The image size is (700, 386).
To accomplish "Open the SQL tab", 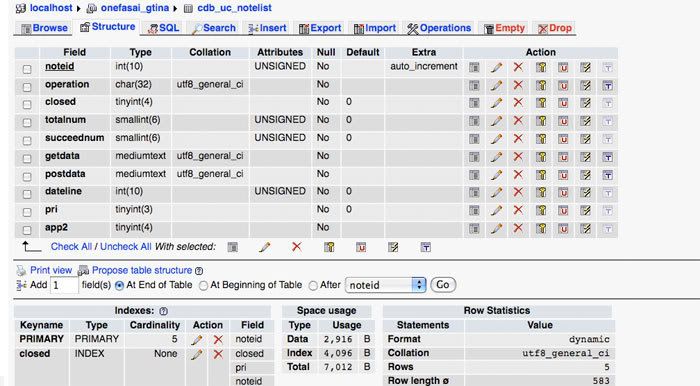I will coord(163,28).
